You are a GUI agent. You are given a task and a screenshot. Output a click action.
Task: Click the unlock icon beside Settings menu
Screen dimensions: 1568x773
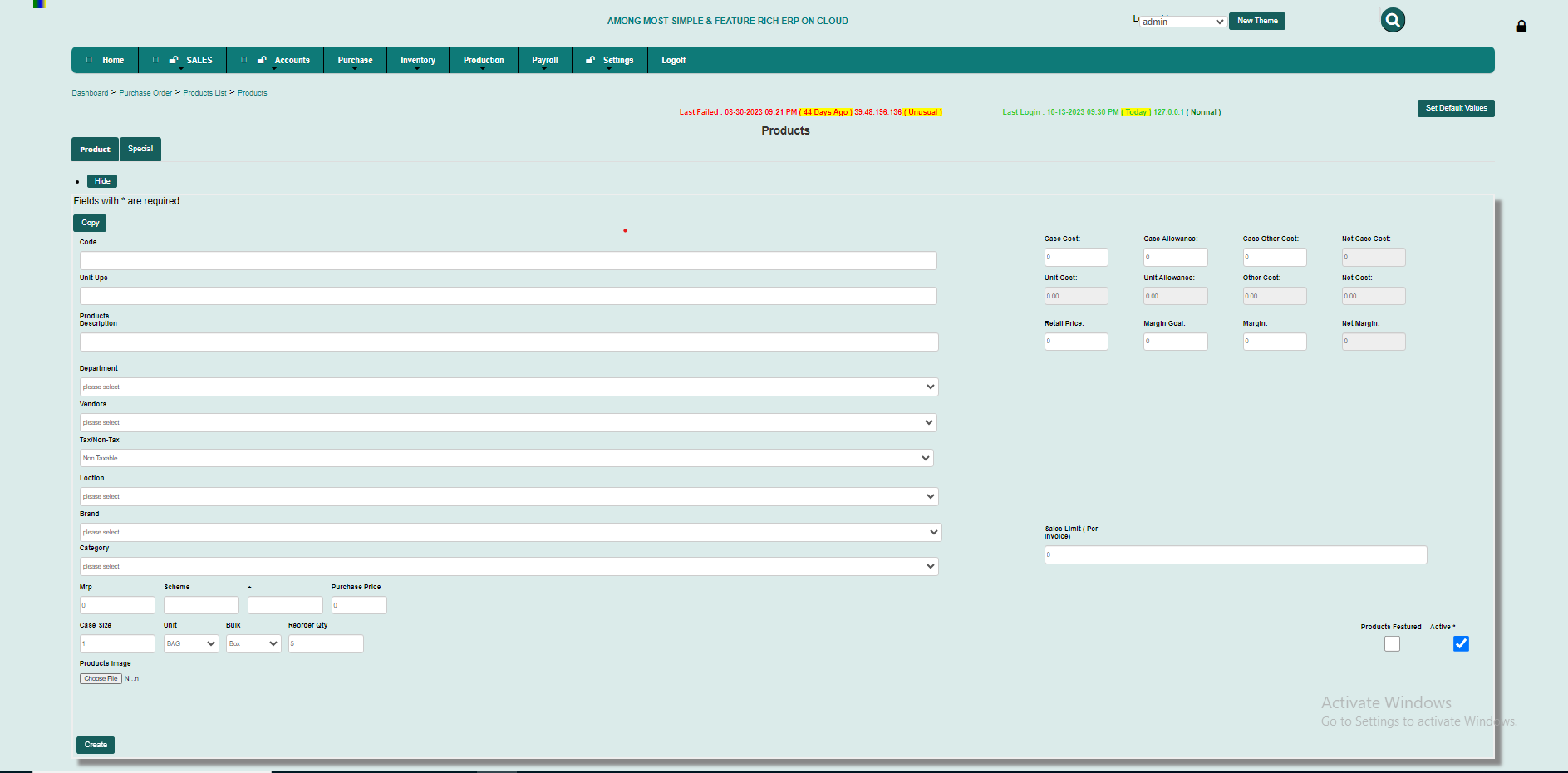[588, 59]
